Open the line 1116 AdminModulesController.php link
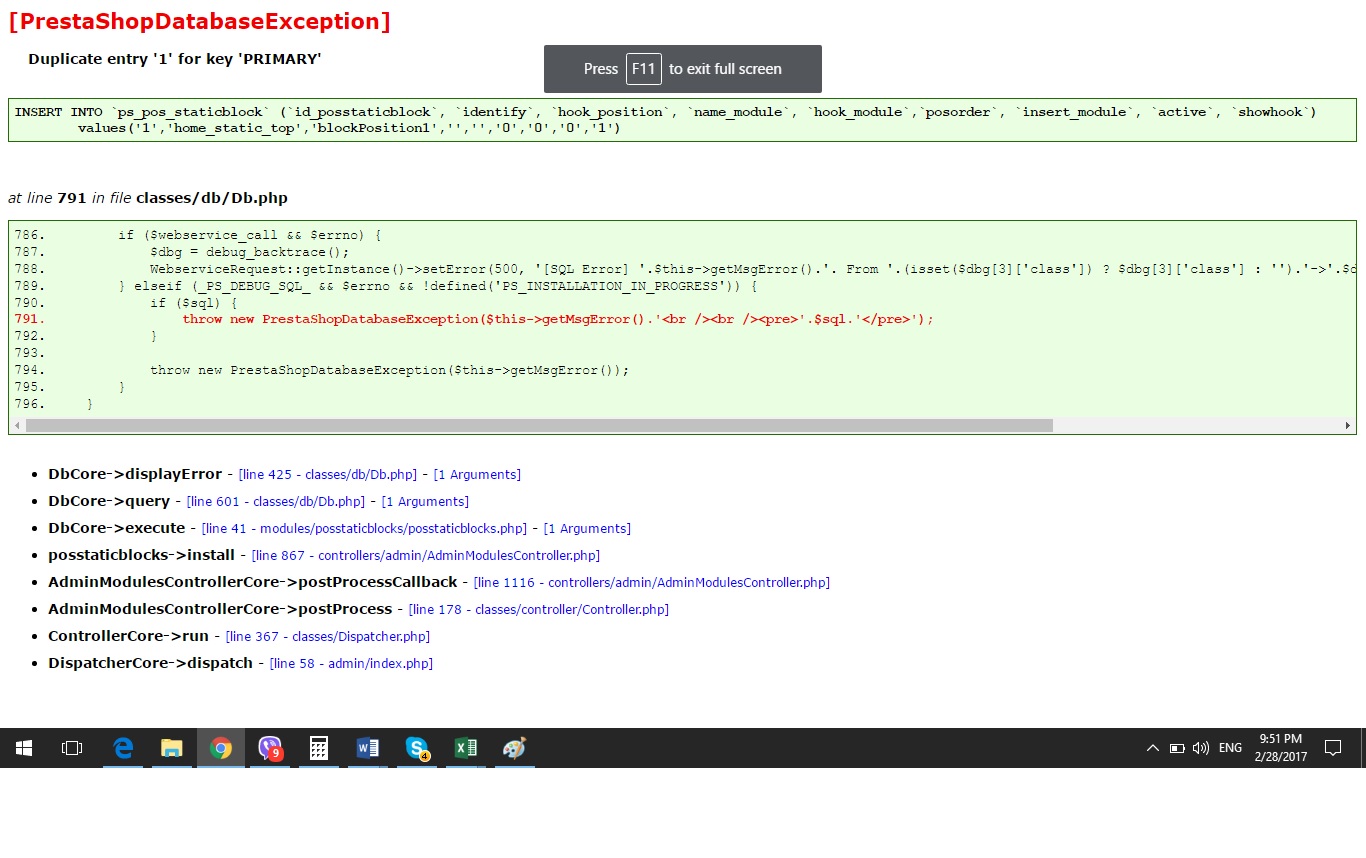This screenshot has width=1366, height=858. pos(652,583)
